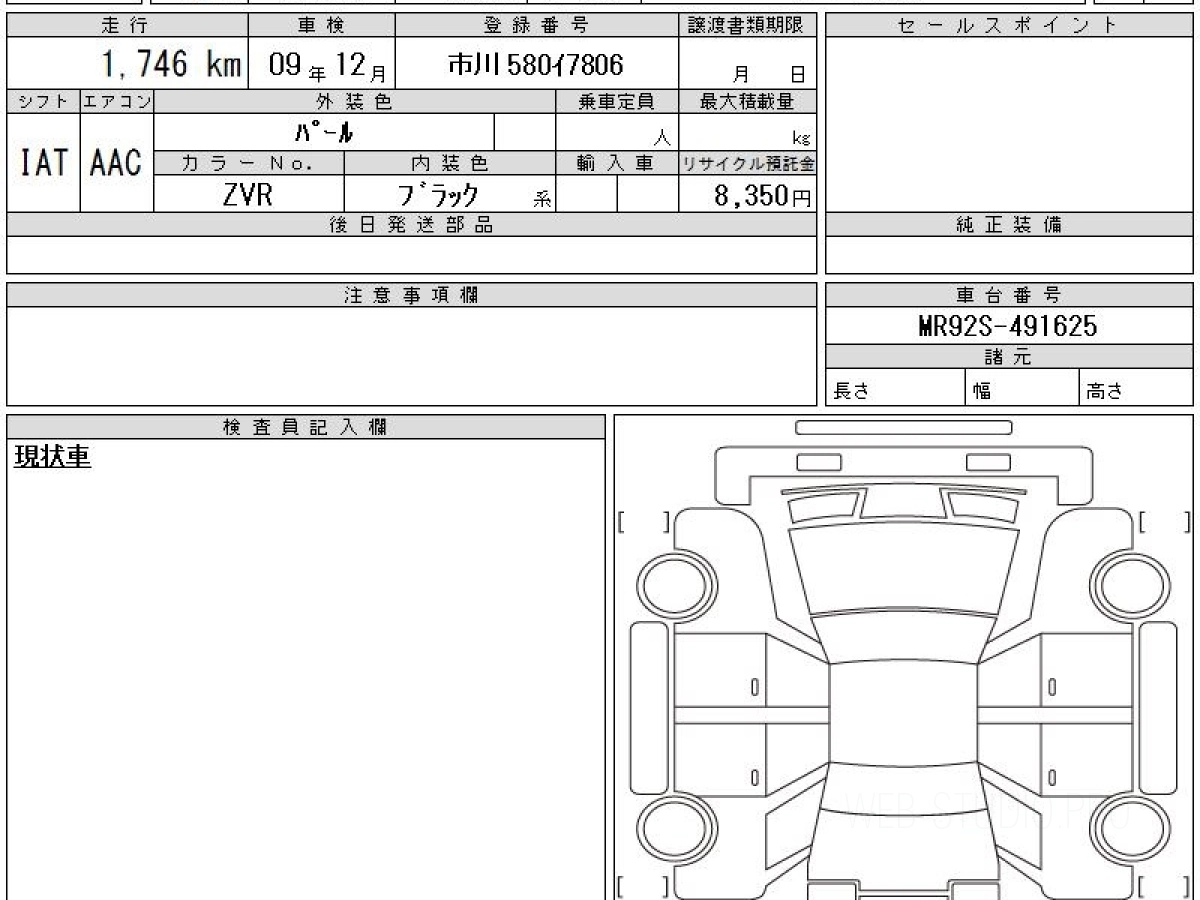Click the シフト label
The image size is (1200, 900).
tap(43, 101)
